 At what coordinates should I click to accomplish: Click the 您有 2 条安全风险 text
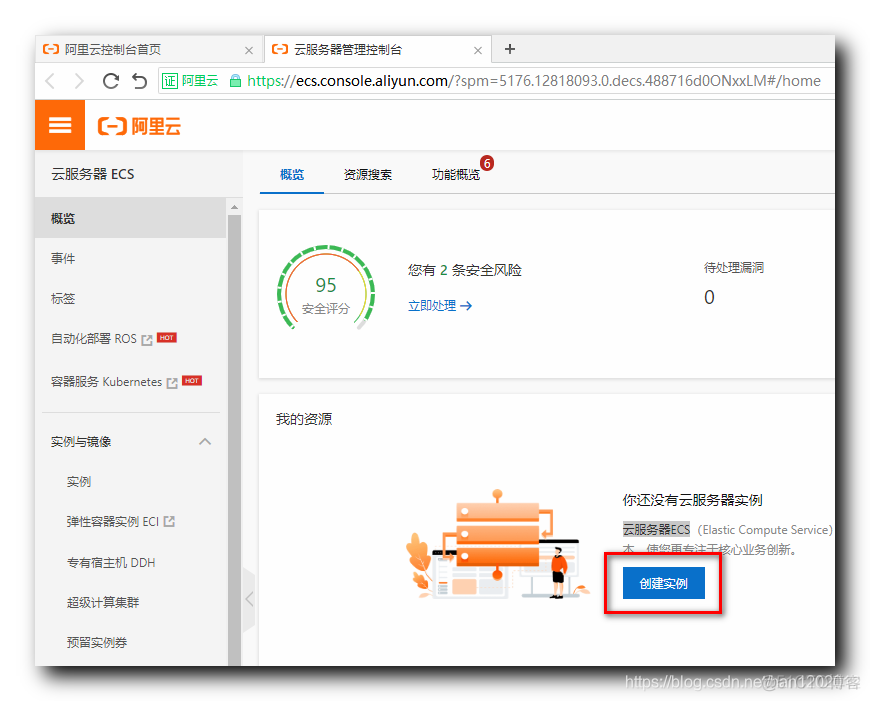point(465,270)
